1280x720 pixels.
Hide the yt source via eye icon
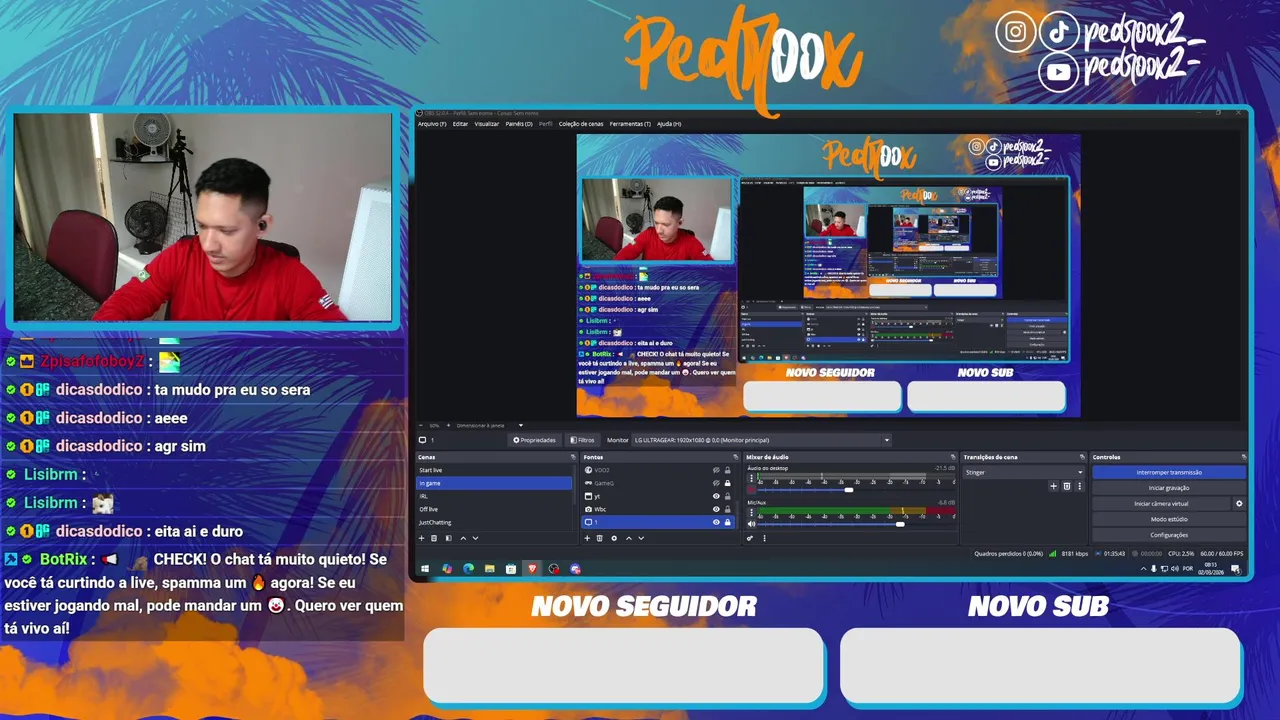click(x=716, y=496)
